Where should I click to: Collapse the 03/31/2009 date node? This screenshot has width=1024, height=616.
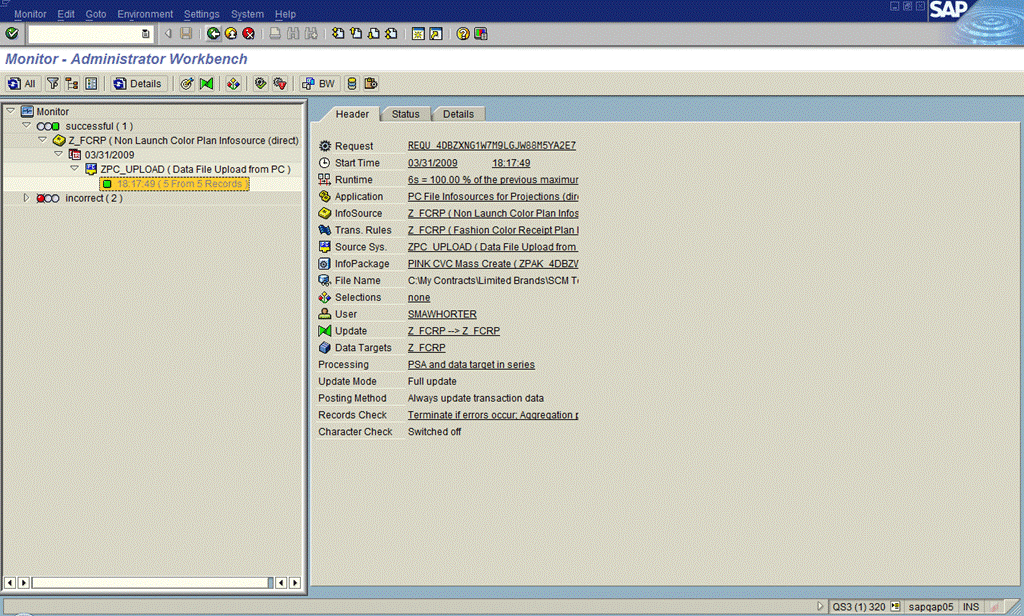(x=58, y=154)
